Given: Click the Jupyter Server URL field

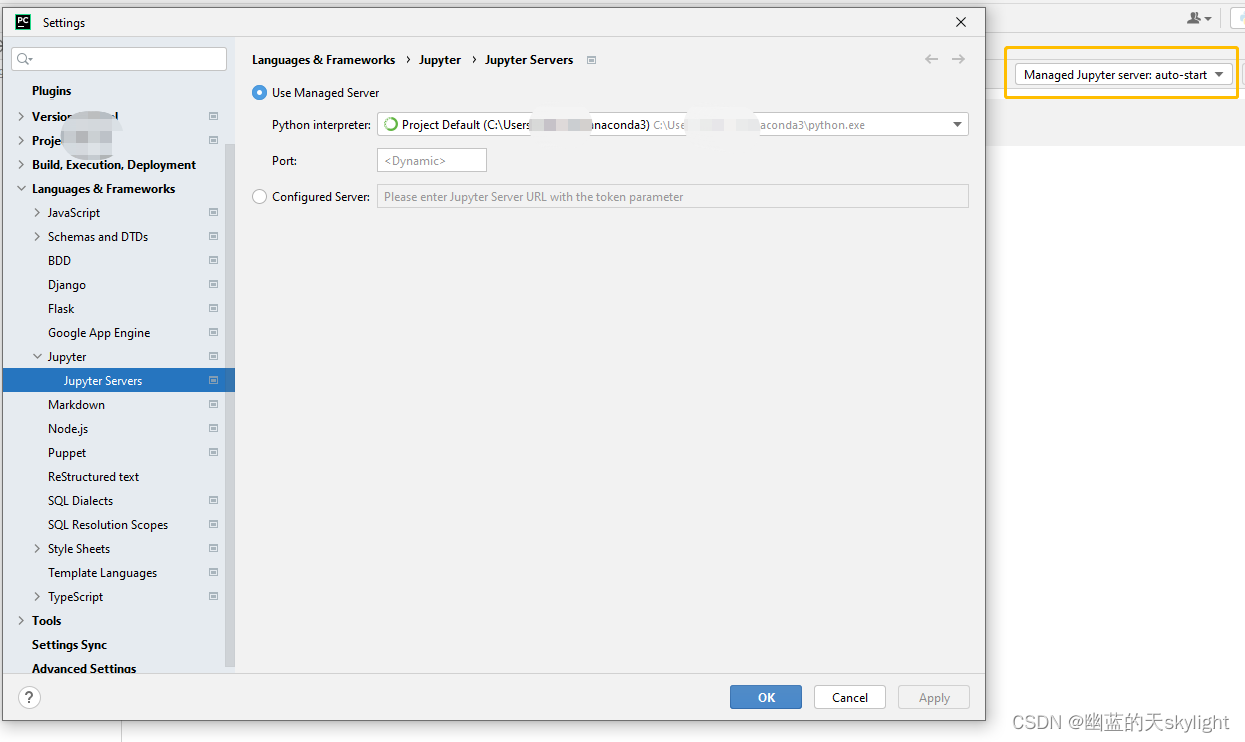Looking at the screenshot, I should pyautogui.click(x=672, y=197).
